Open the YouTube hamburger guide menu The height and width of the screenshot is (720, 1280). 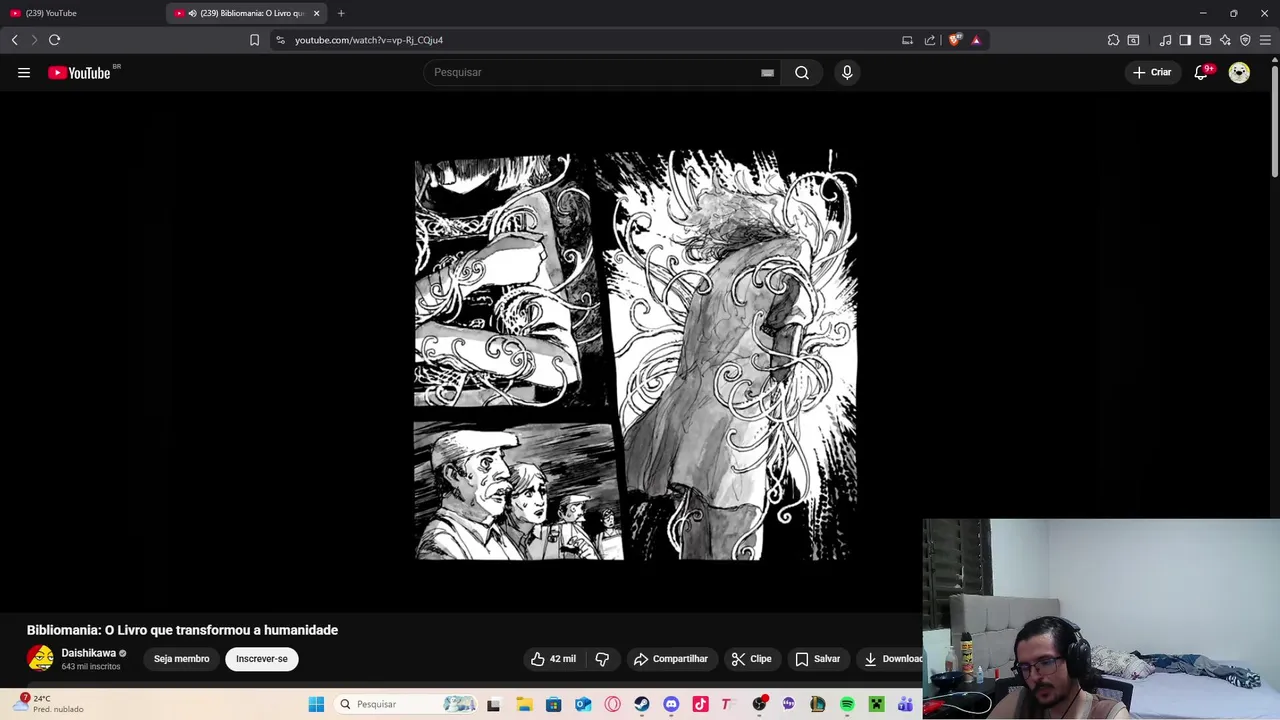click(24, 72)
